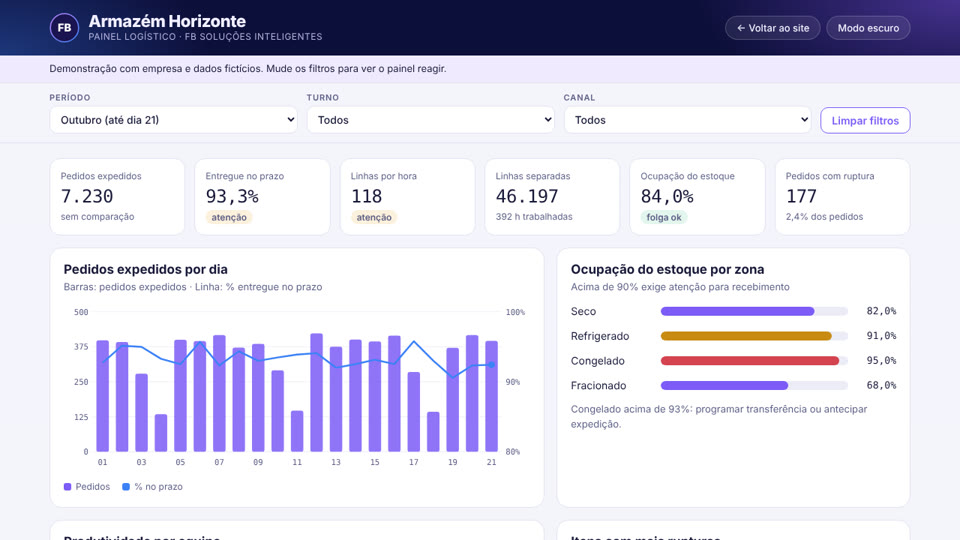The height and width of the screenshot is (540, 960).
Task: Click the folga ok badge
Action: 664,217
